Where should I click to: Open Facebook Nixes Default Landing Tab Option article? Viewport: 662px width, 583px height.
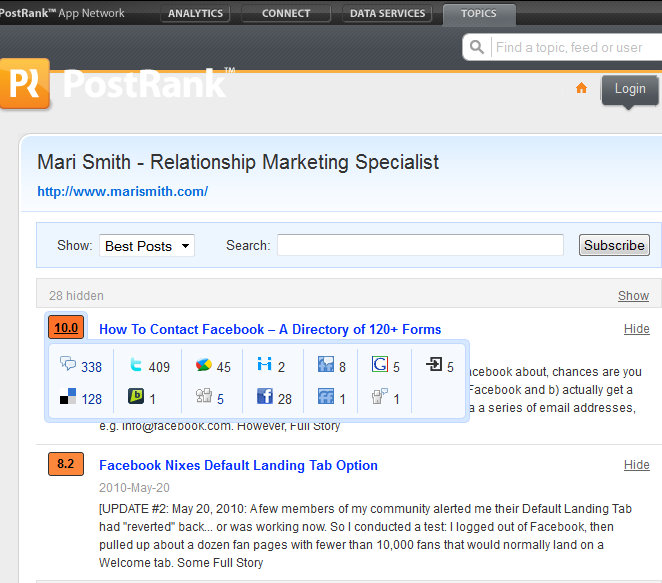(238, 465)
